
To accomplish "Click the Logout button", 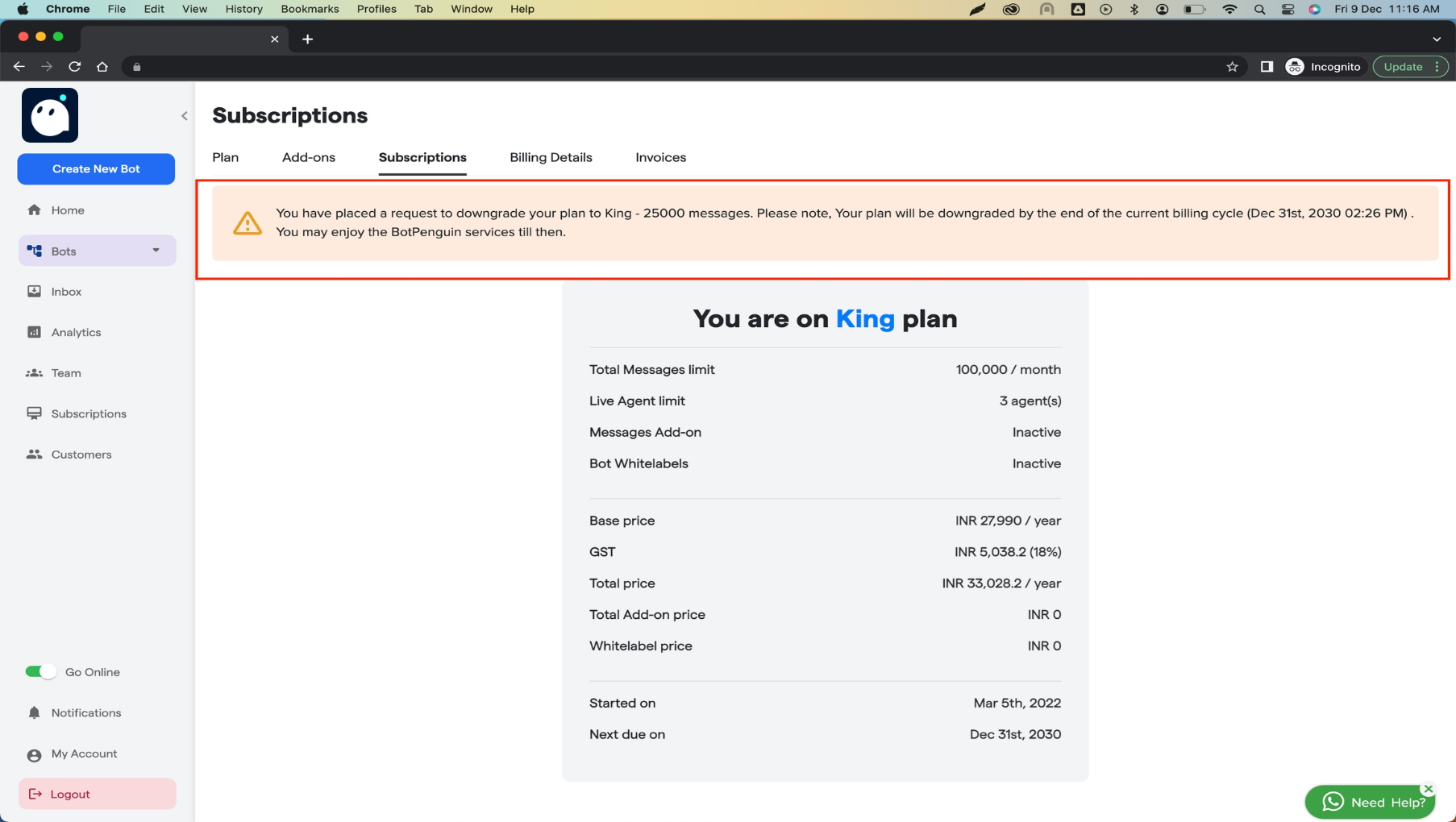I will [97, 794].
